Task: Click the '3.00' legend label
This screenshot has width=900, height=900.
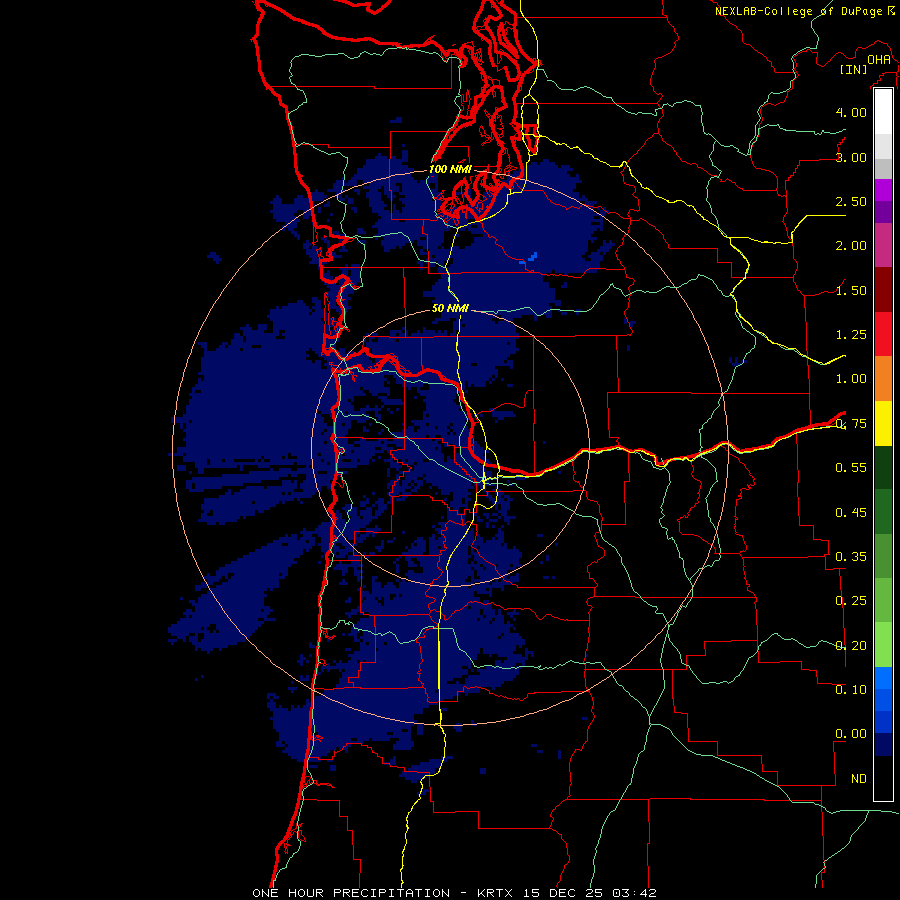Action: coord(851,157)
